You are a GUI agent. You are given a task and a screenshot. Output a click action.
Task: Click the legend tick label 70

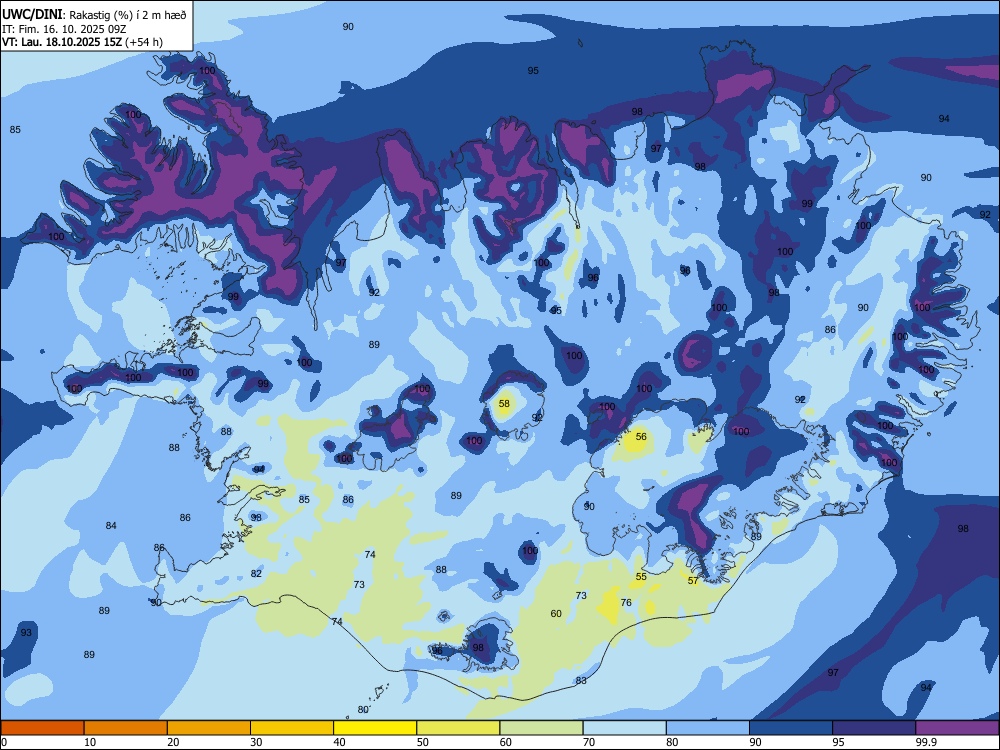pyautogui.click(x=589, y=742)
